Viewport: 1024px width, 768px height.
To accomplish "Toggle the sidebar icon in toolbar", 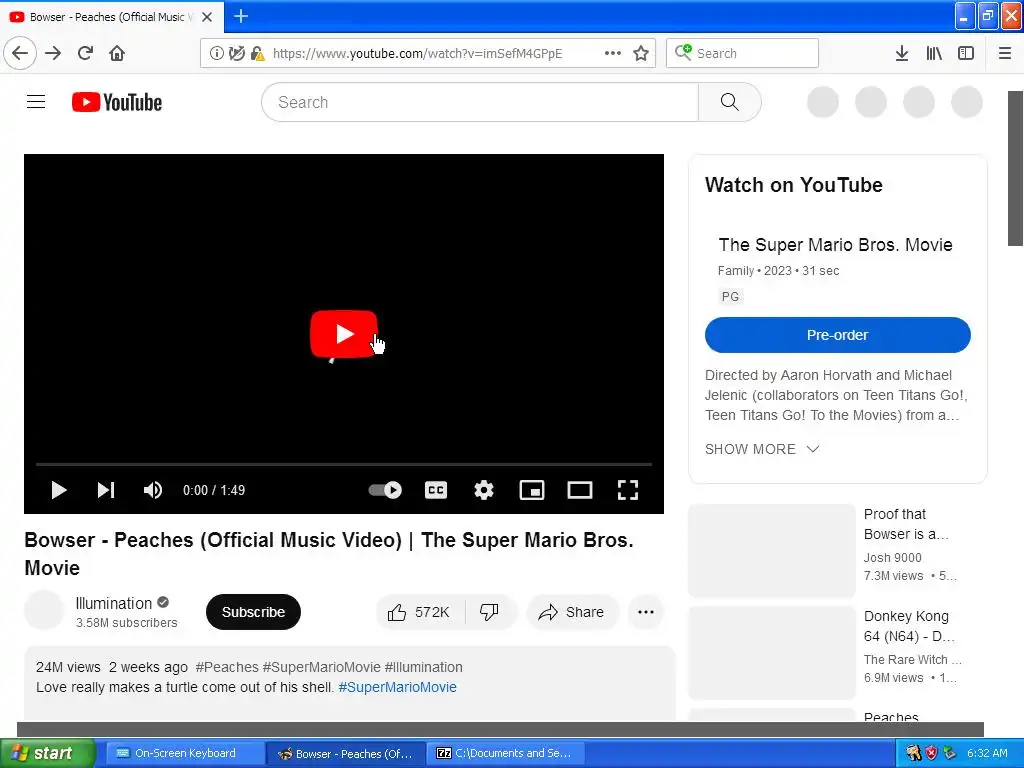I will pyautogui.click(x=966, y=53).
